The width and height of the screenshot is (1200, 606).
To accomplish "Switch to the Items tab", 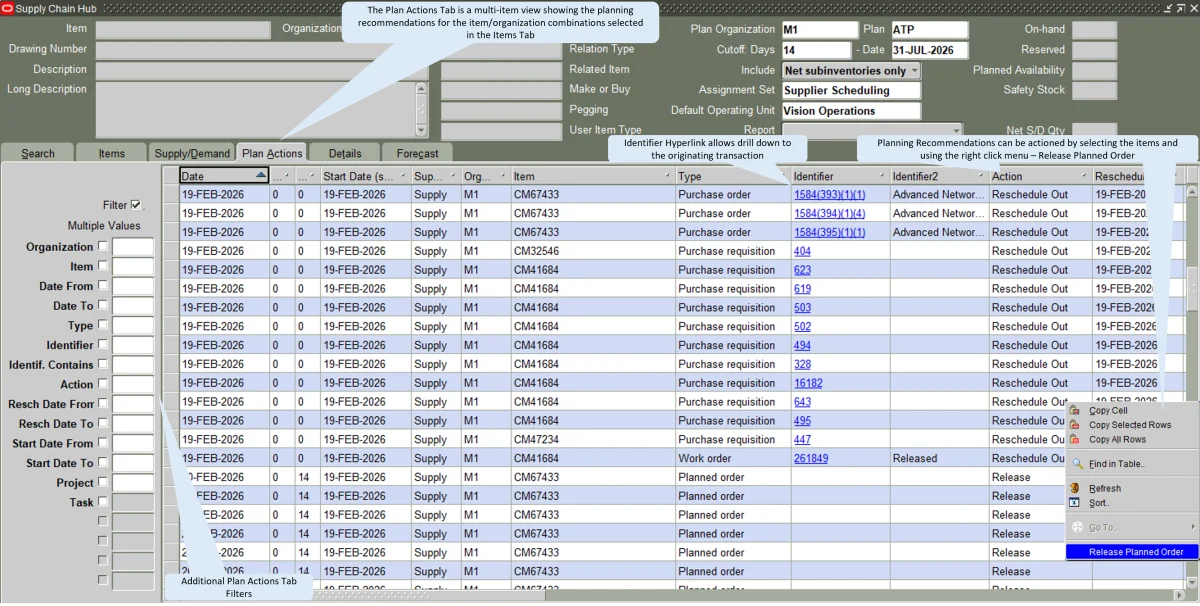I will 112,153.
